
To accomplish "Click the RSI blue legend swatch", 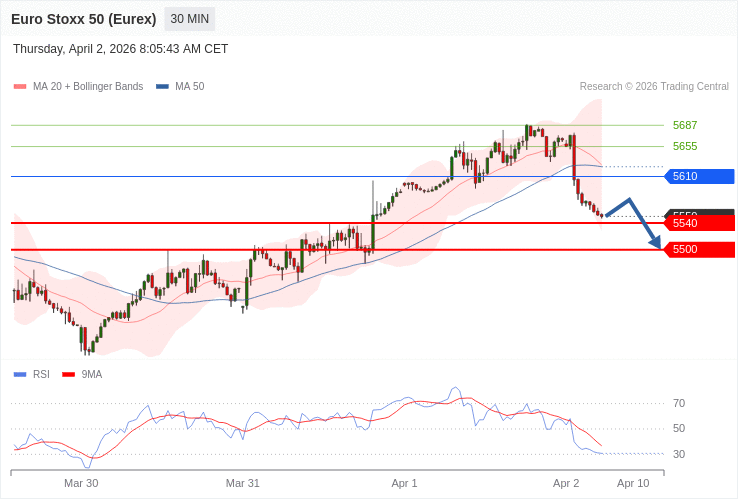I will (20, 375).
